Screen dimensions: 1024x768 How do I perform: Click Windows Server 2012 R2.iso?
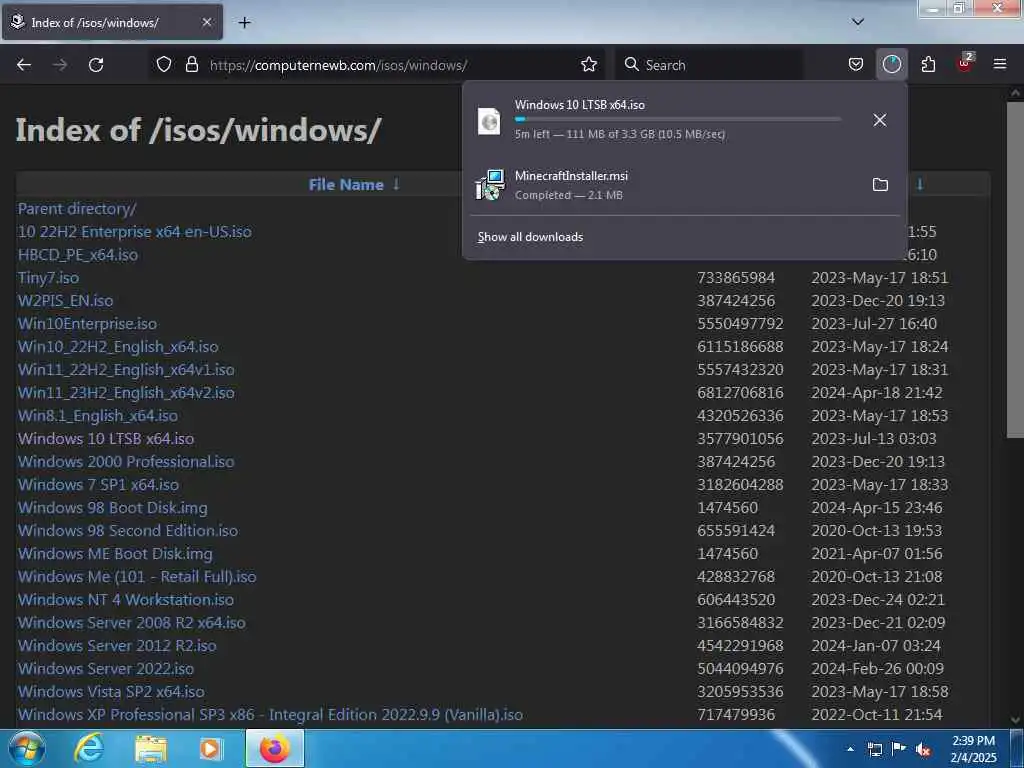pyautogui.click(x=117, y=645)
